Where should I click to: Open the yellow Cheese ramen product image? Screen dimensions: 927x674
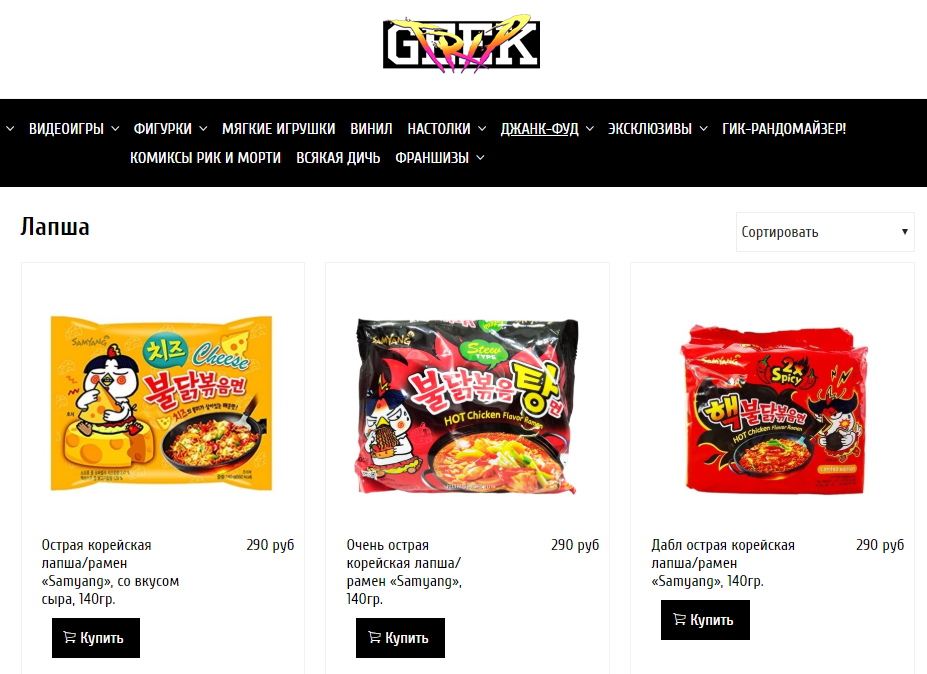(161, 404)
